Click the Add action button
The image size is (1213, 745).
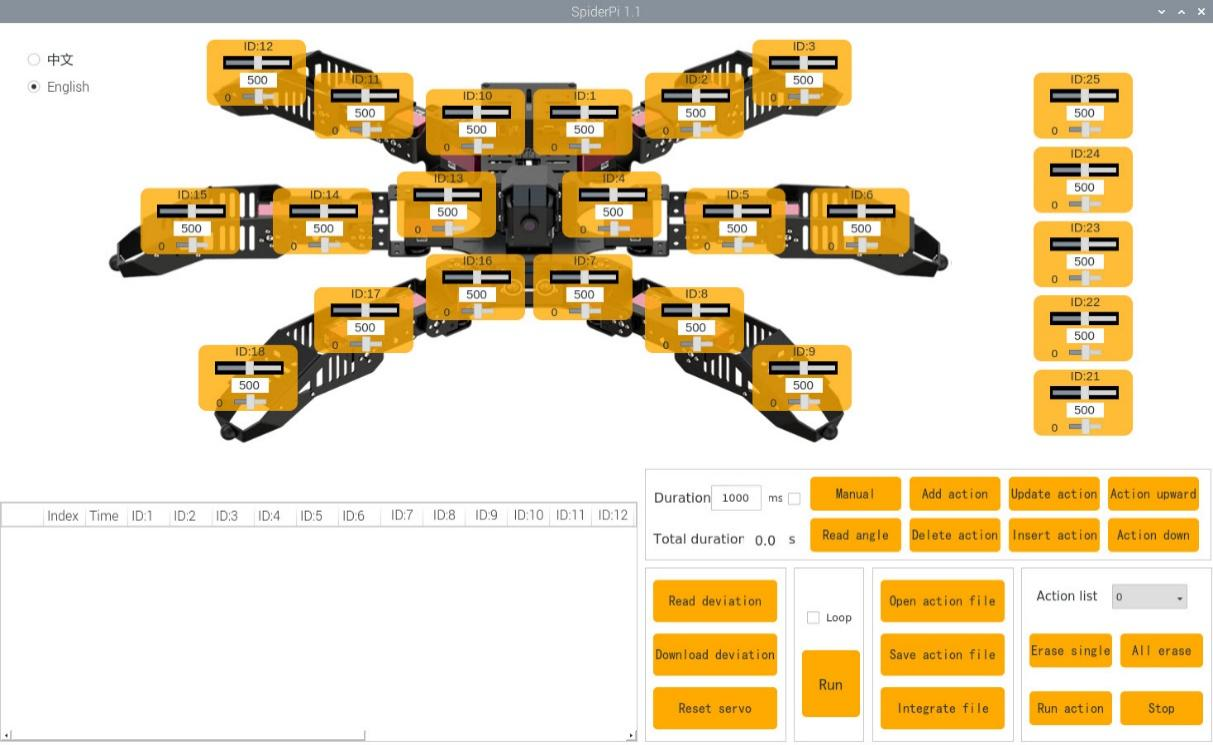[x=954, y=494]
